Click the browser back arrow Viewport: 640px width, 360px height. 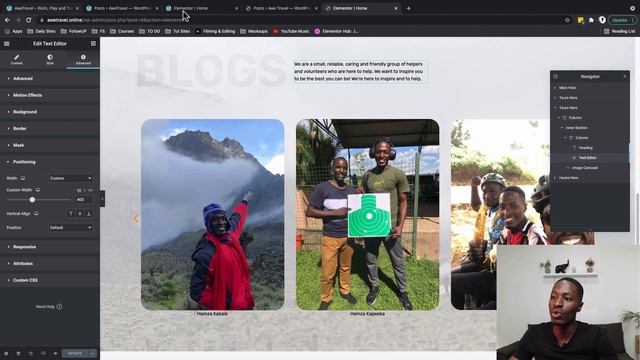7,20
